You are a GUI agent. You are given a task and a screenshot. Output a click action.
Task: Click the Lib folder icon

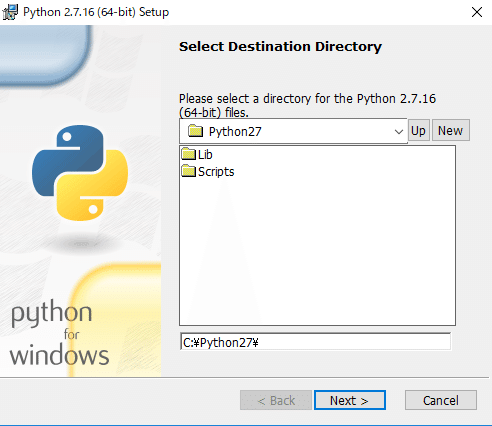[189, 154]
